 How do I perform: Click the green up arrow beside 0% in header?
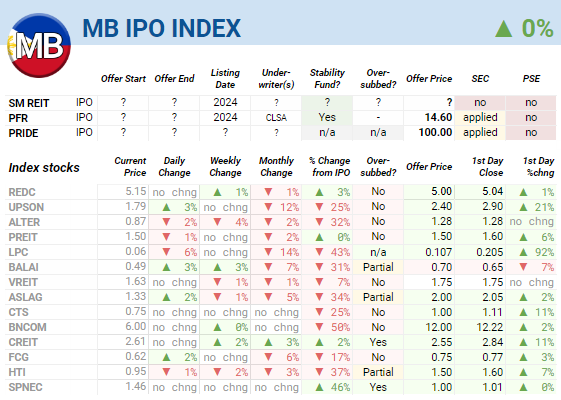(x=504, y=29)
